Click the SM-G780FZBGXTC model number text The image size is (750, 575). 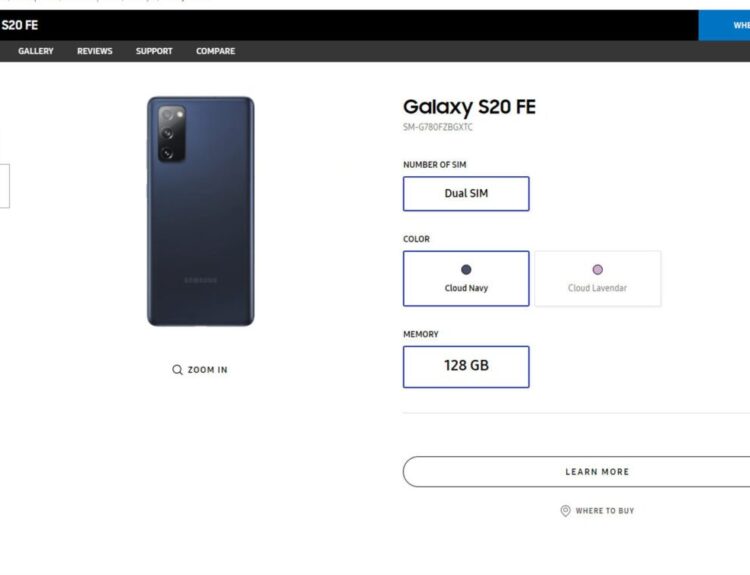click(438, 127)
